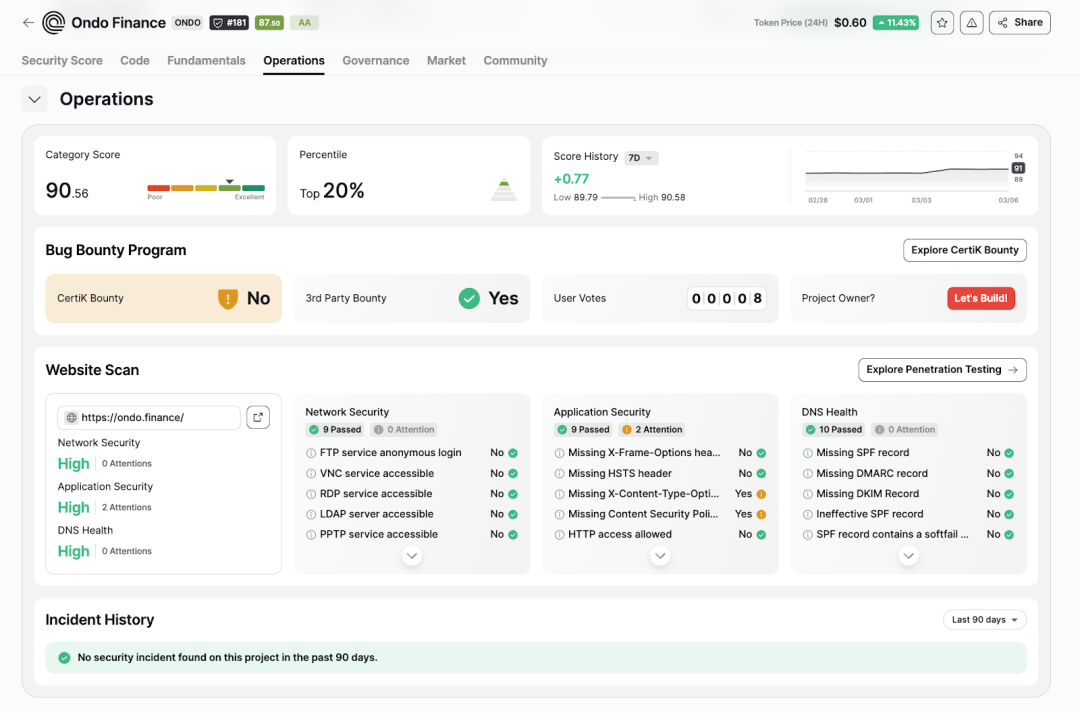Open website in new tab icon

(258, 417)
